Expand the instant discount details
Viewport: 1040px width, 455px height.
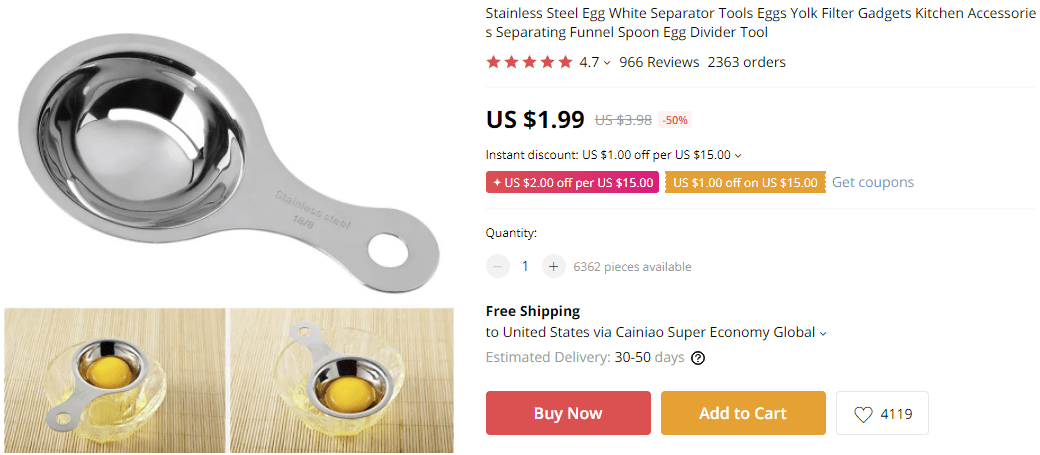[x=738, y=156]
